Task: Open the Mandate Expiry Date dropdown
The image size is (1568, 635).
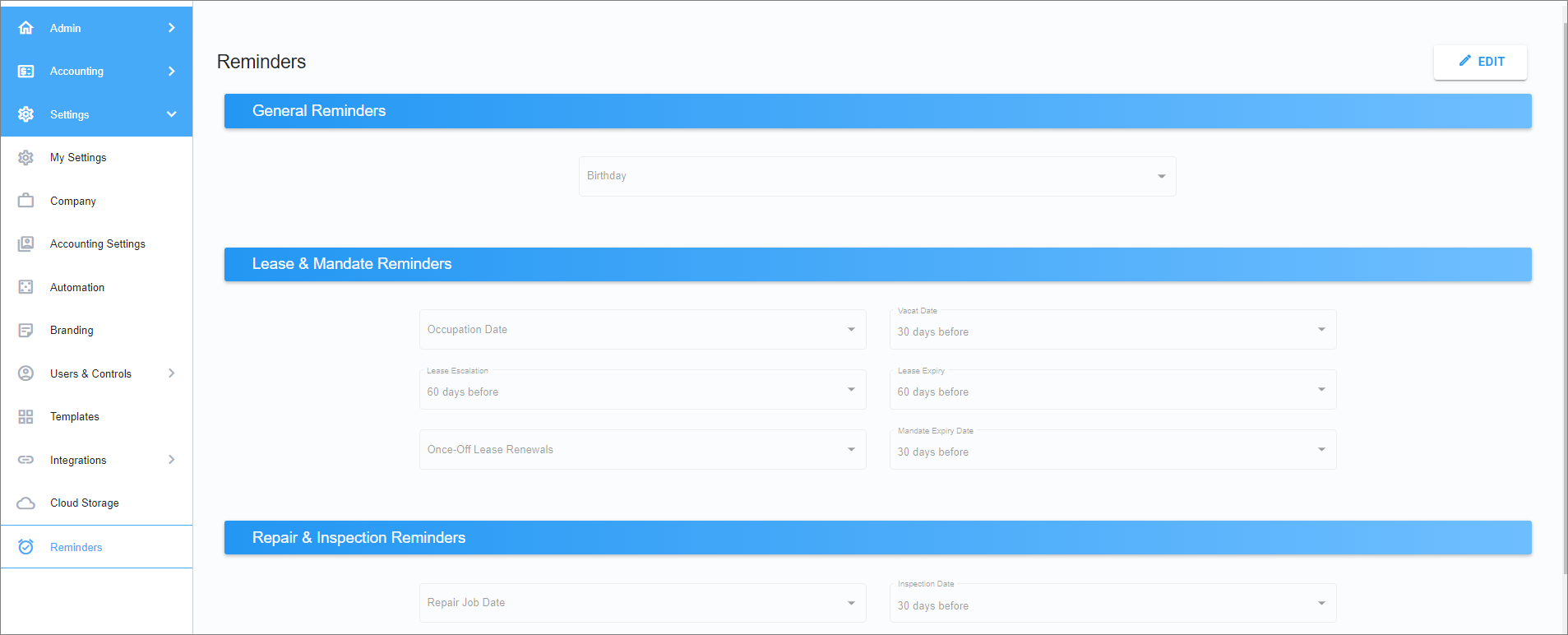Action: pos(1112,449)
